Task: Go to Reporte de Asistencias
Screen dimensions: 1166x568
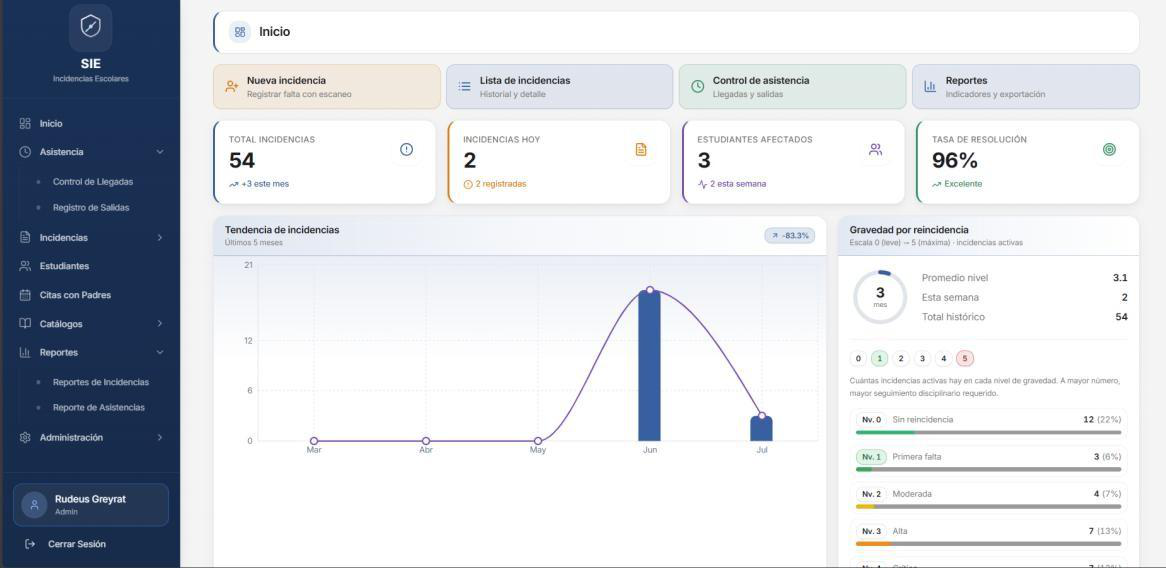Action: click(98, 407)
